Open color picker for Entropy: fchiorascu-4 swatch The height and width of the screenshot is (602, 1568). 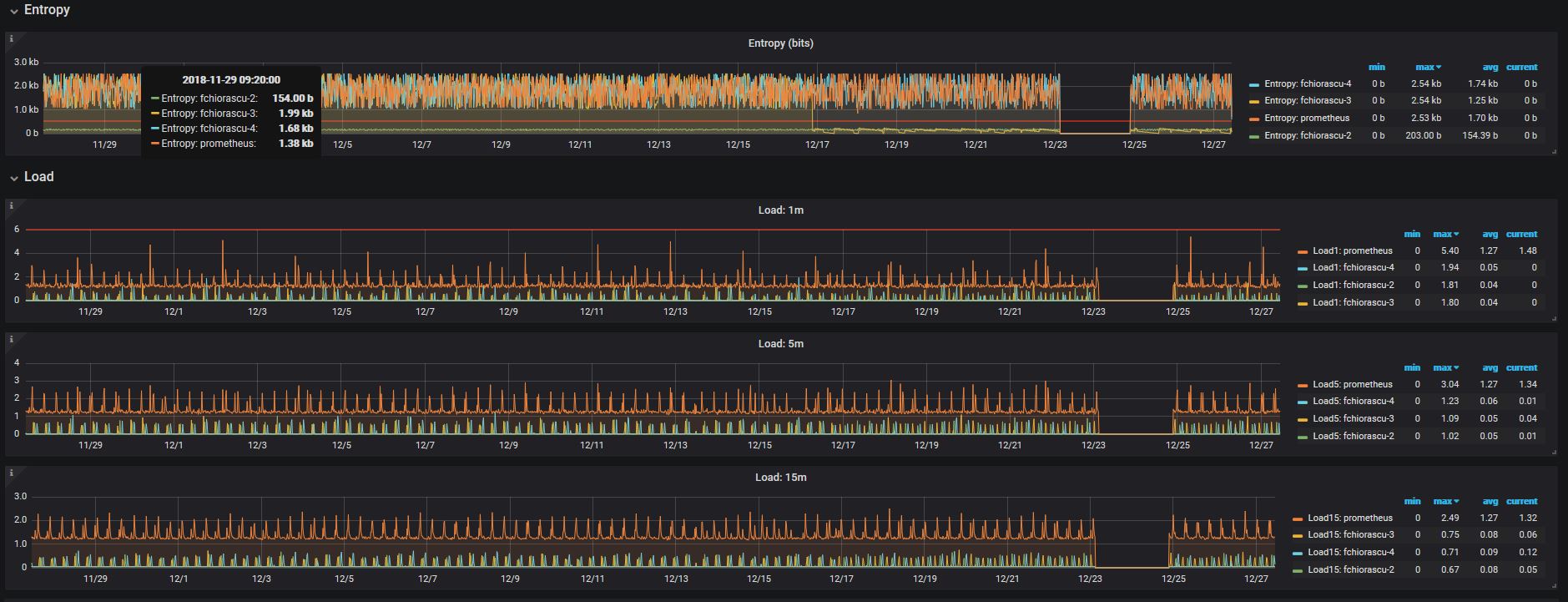point(1254,85)
